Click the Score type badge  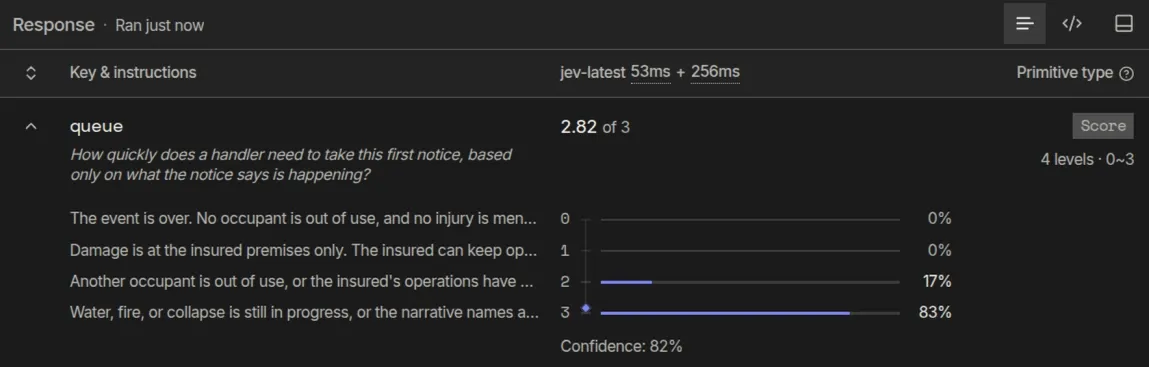[1103, 126]
